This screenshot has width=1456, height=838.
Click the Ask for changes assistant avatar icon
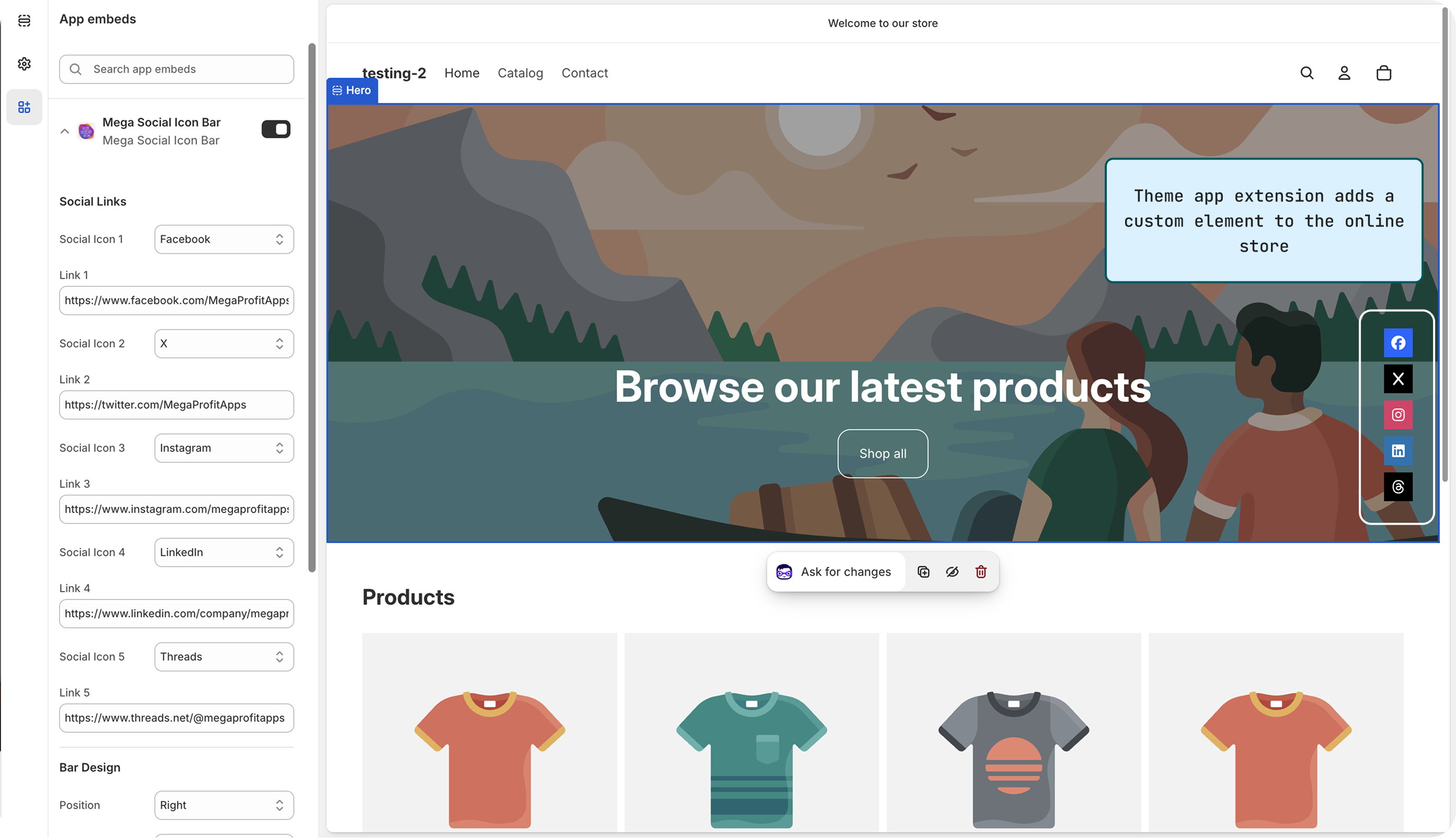coord(784,572)
